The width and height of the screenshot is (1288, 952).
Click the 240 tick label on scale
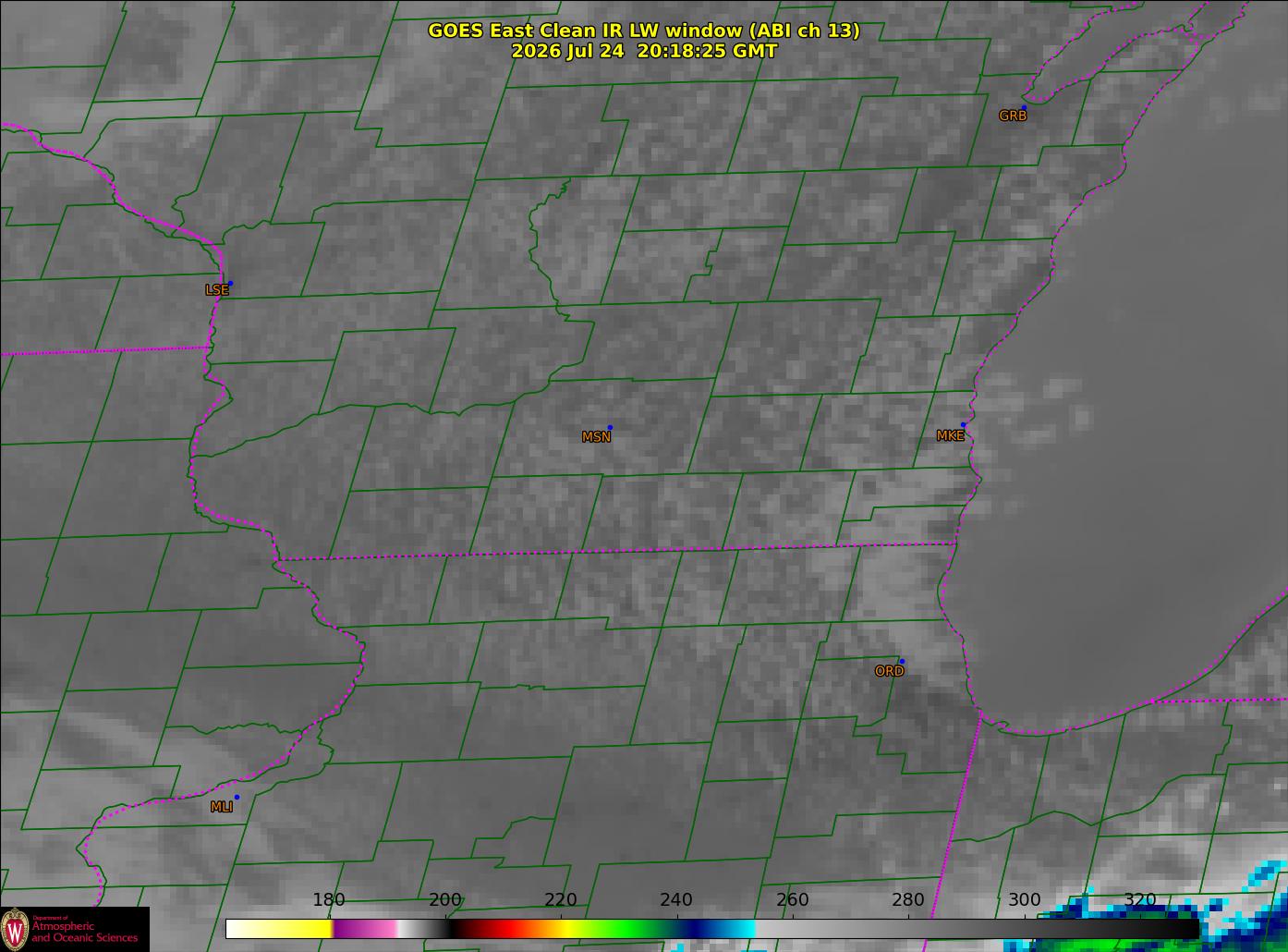pyautogui.click(x=676, y=900)
